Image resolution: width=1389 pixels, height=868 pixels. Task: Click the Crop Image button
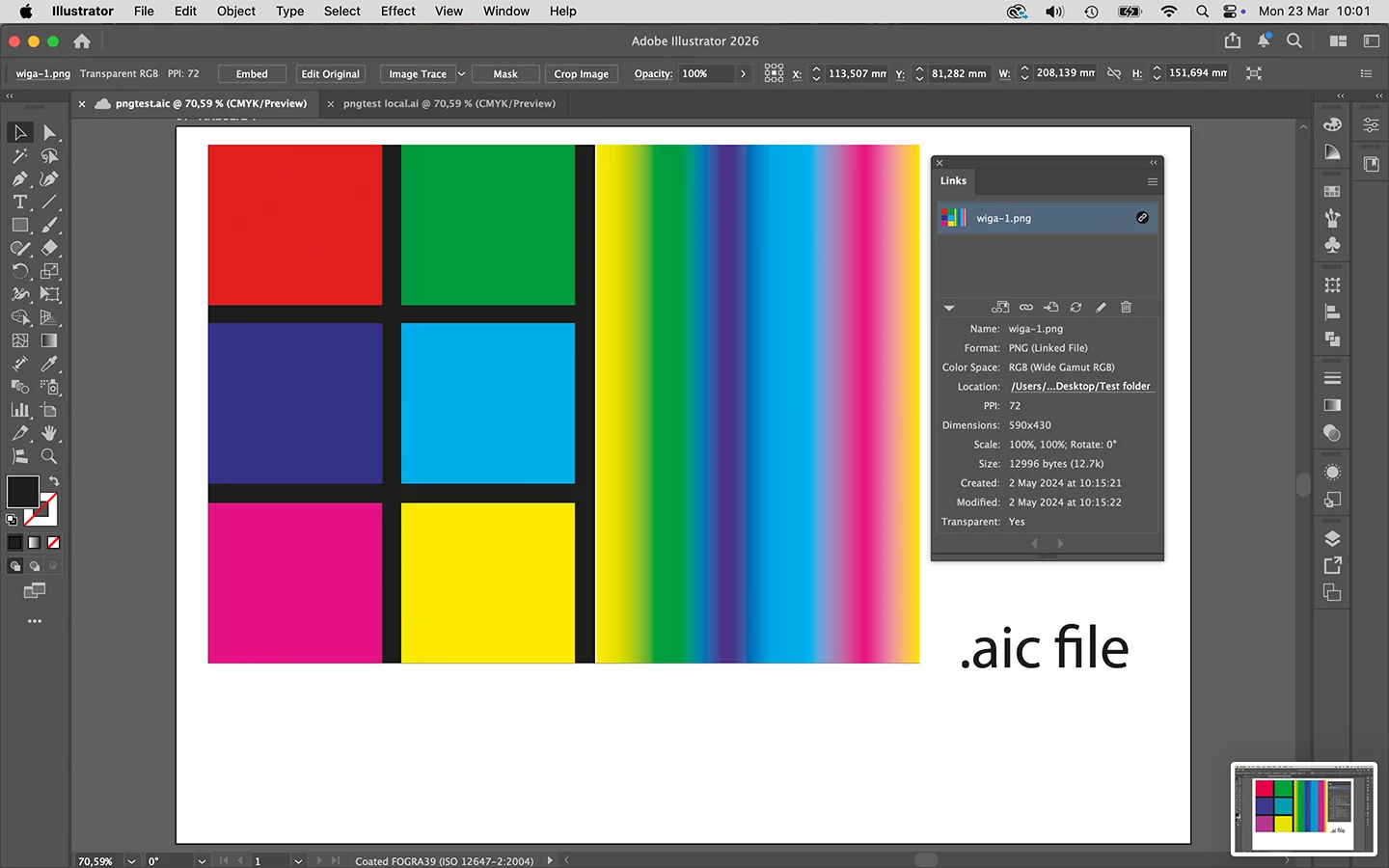tap(581, 74)
